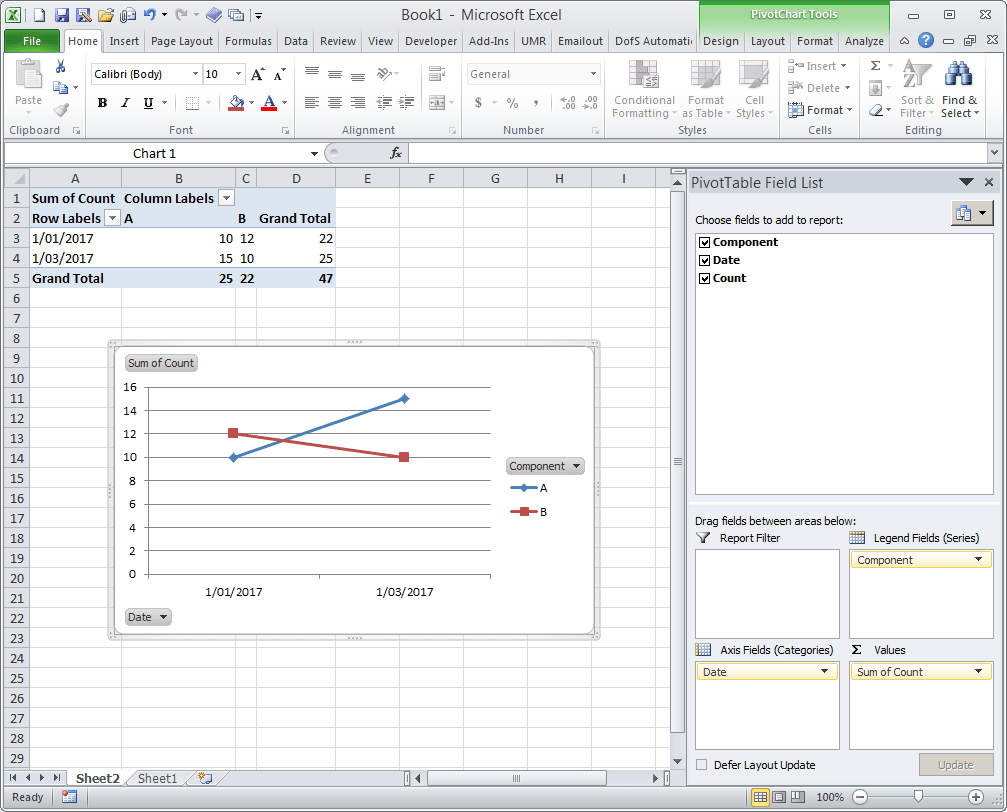Open the PivotChart Design tab
The image size is (1007, 812).
(x=721, y=41)
